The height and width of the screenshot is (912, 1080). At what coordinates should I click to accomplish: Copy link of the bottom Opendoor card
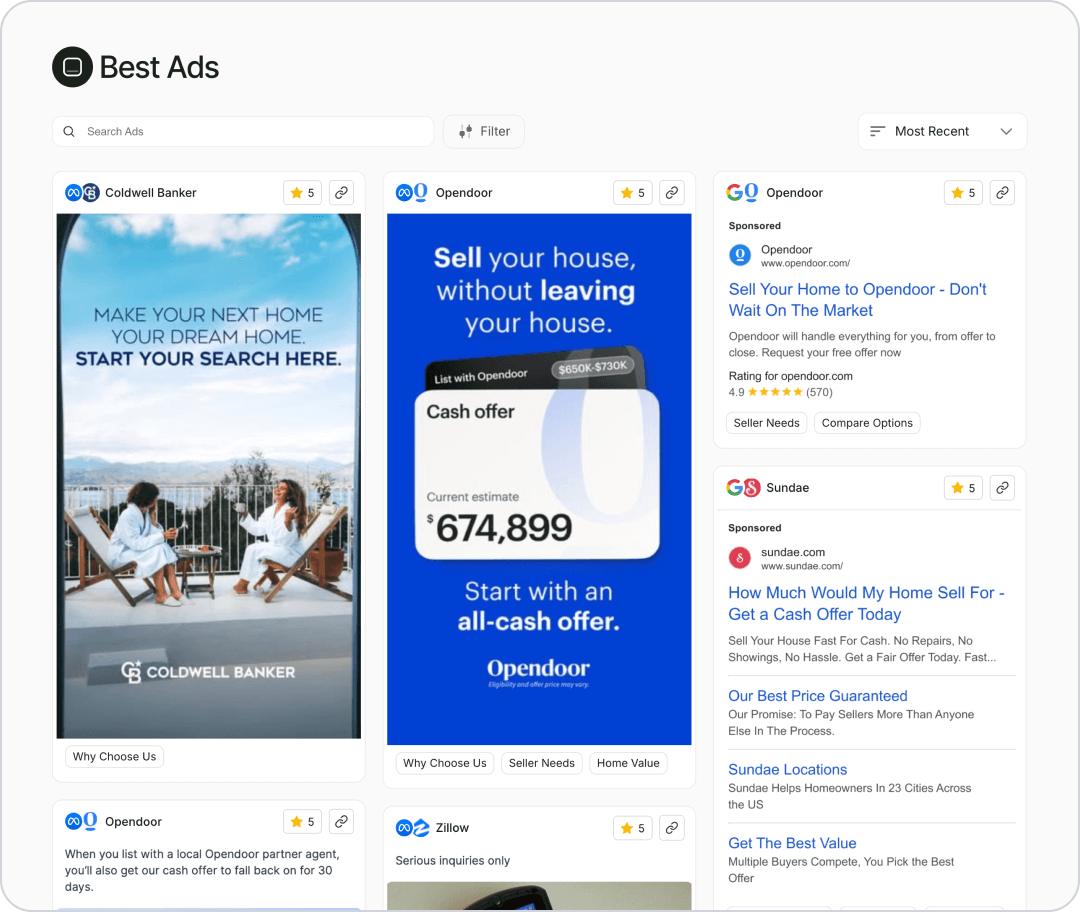(341, 822)
